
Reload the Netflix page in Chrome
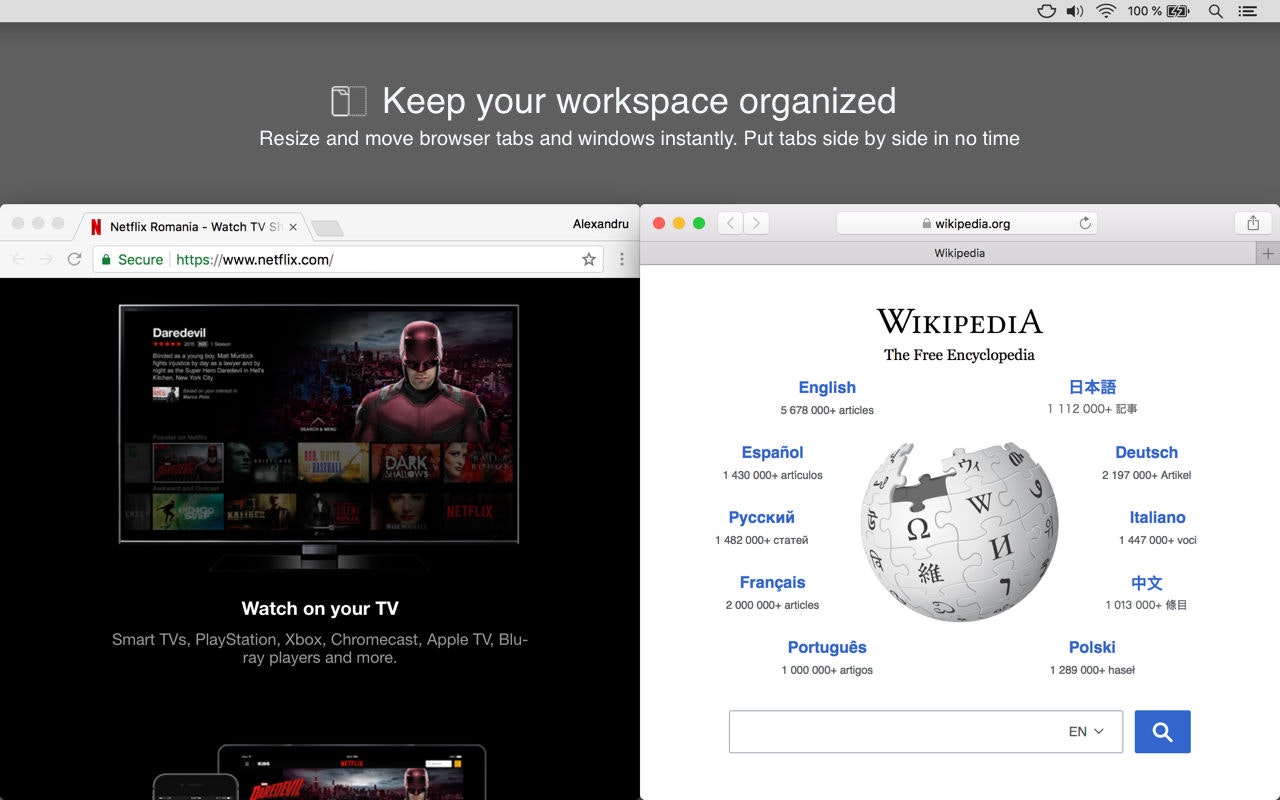[74, 258]
